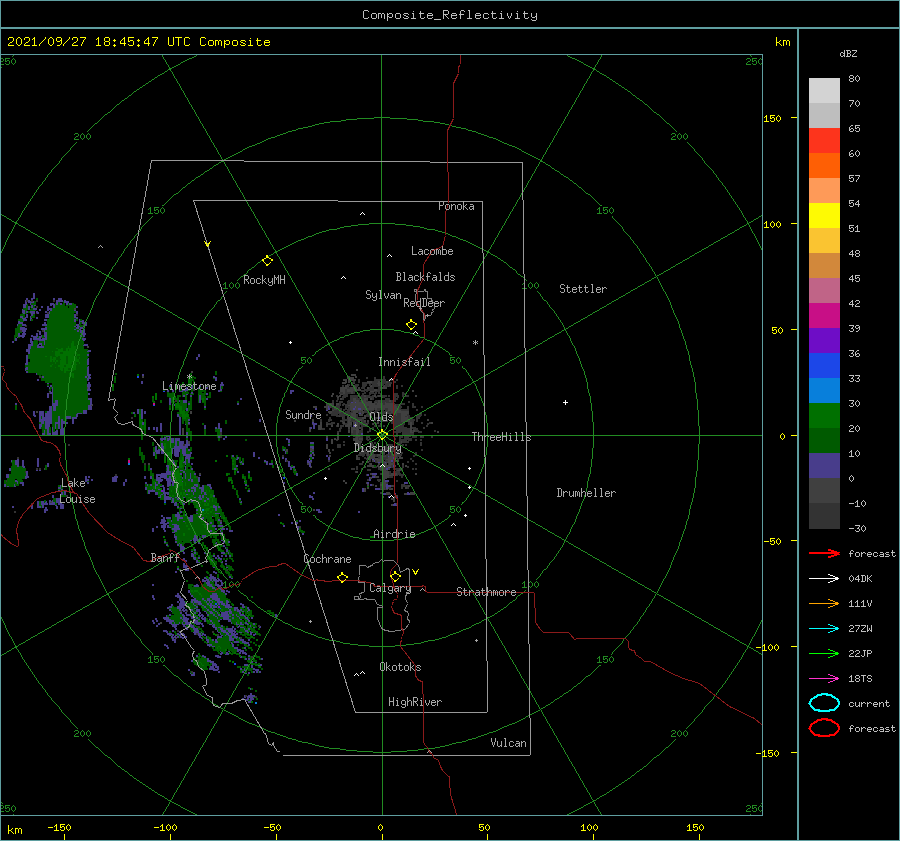The image size is (900, 841).
Task: Click the HighRiver label
Action: [415, 702]
